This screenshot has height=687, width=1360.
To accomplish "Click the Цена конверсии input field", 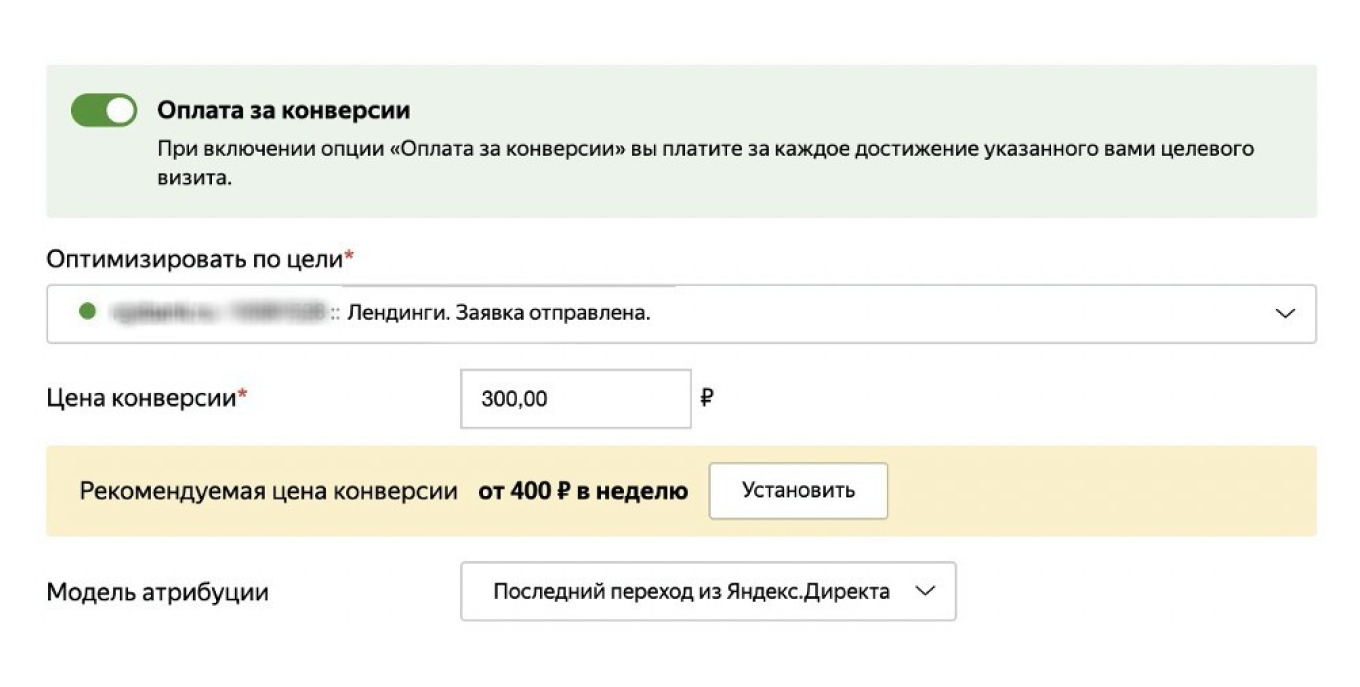I will [x=575, y=399].
